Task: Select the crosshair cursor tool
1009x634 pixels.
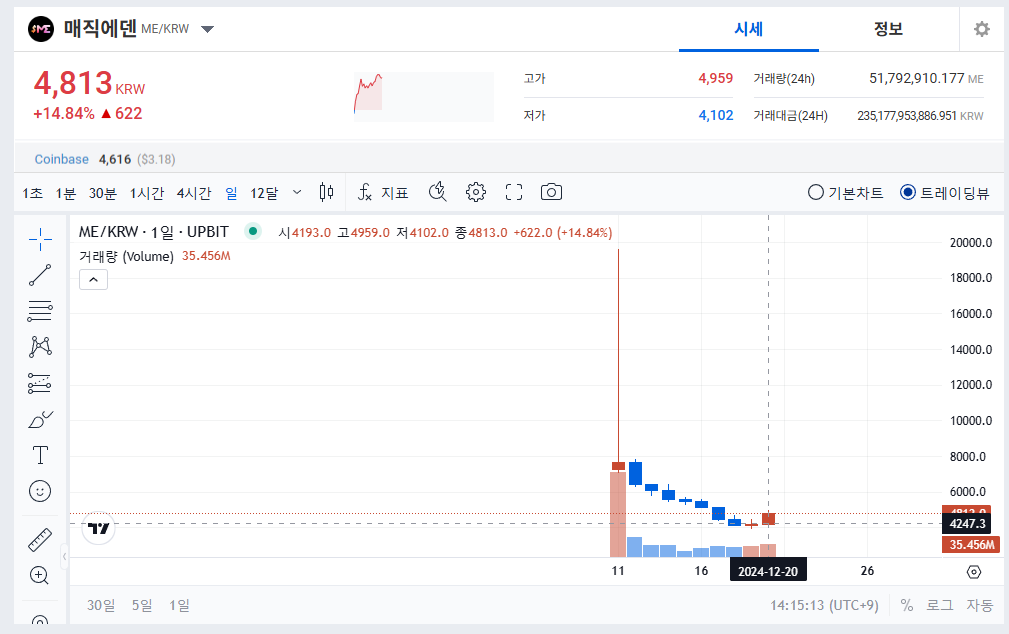Action: [40, 239]
